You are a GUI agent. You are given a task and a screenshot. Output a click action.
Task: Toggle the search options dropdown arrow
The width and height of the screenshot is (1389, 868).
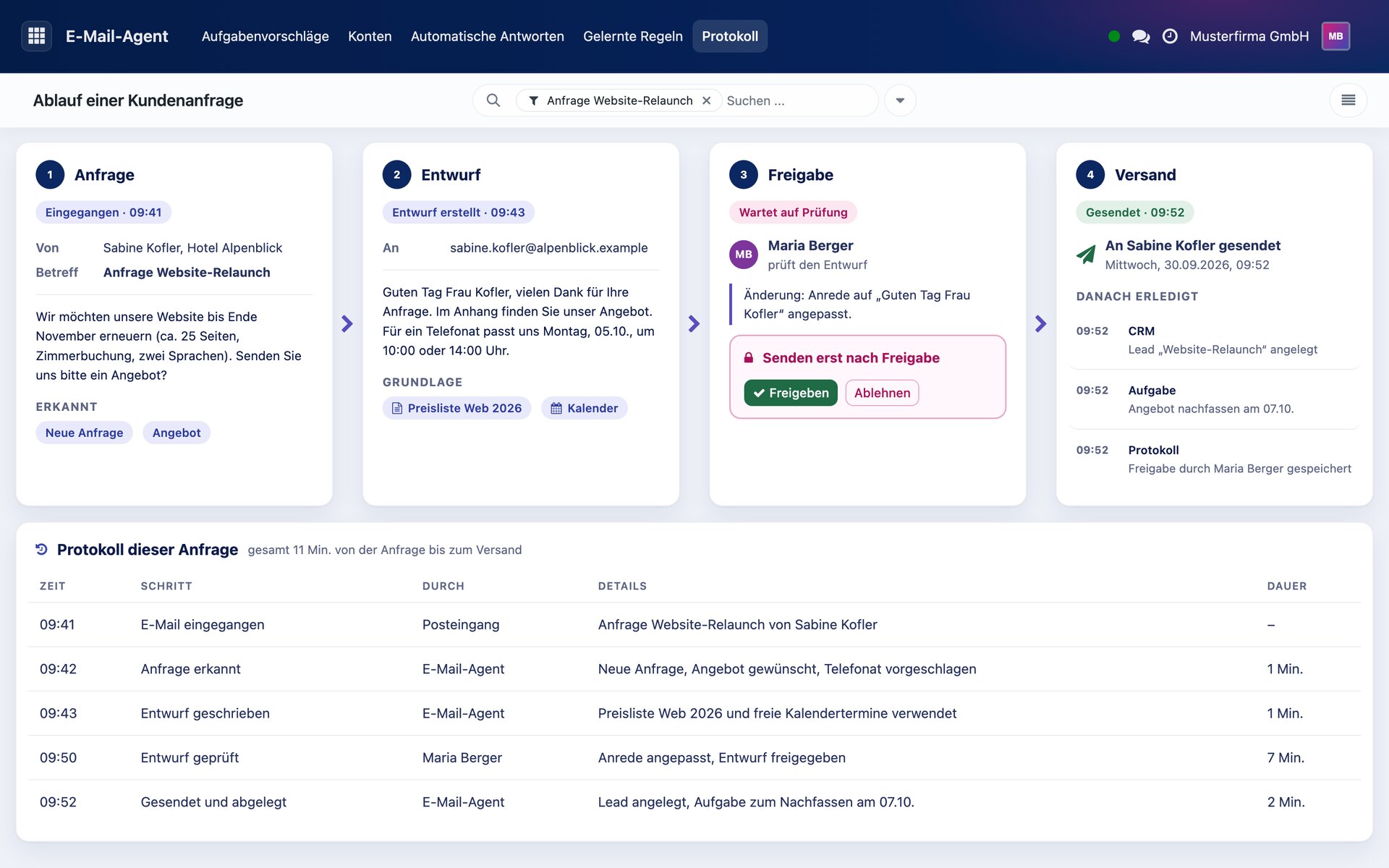[x=900, y=101]
